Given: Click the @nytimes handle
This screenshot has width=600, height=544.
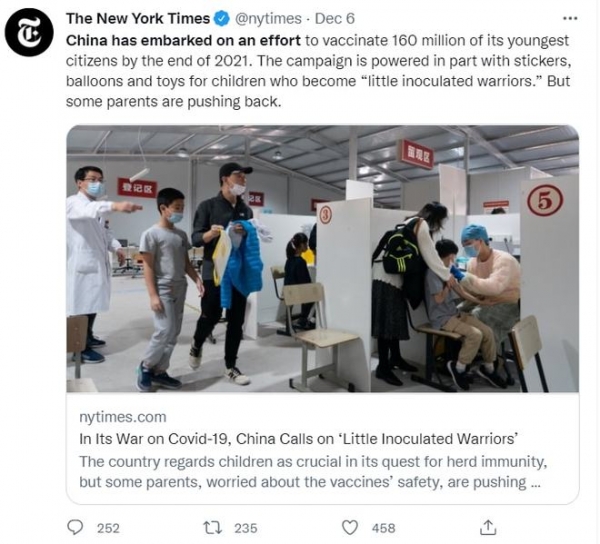Looking at the screenshot, I should click(x=268, y=19).
